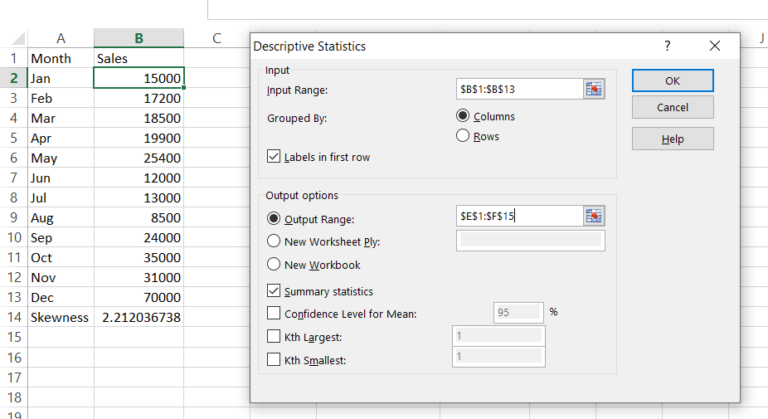The height and width of the screenshot is (419, 768).
Task: Enable Confidence Level for Mean
Action: point(274,314)
